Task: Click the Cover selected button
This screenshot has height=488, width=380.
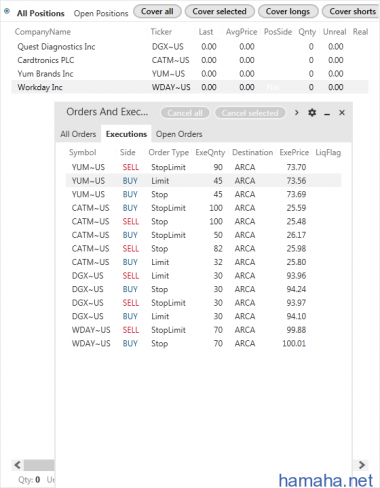Action: [x=219, y=11]
